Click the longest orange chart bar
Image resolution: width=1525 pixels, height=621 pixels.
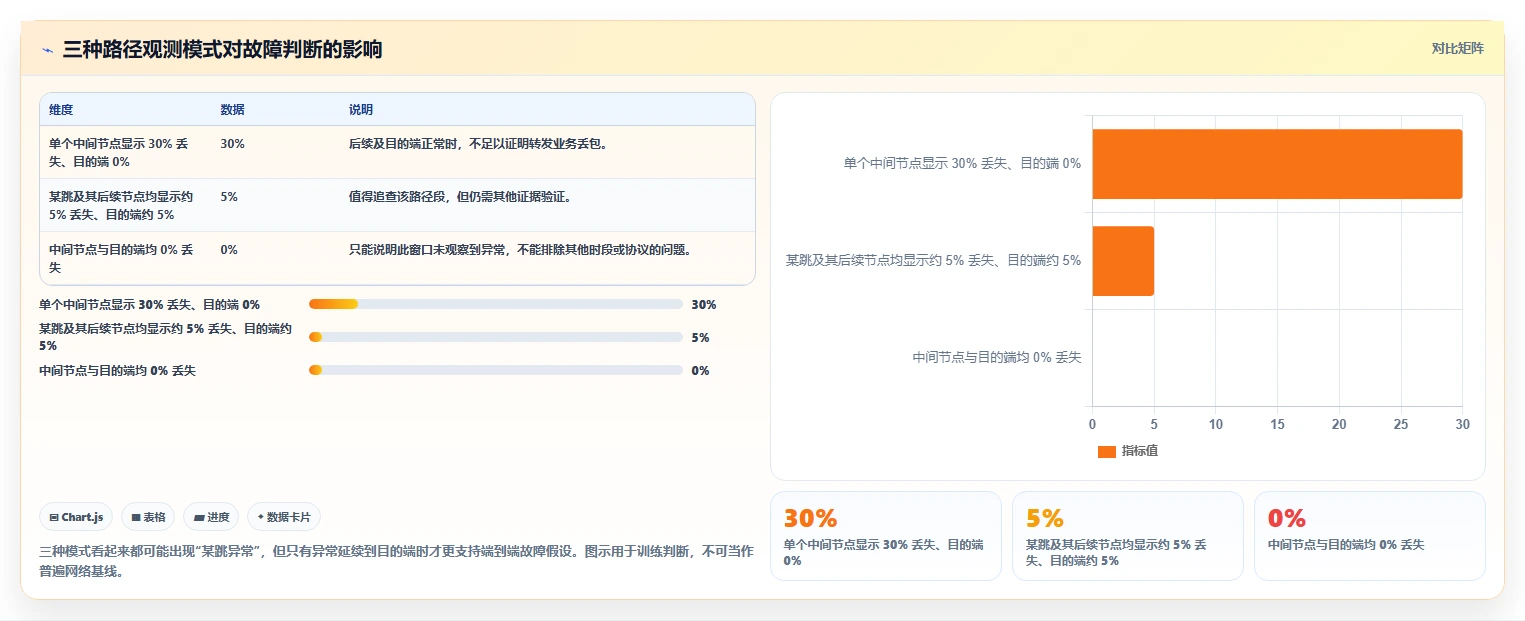click(x=1277, y=164)
